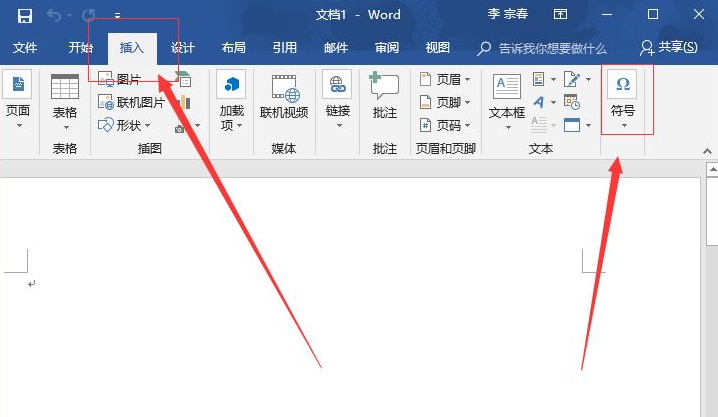Switch to the 审阅 Review tab
Screen dimensions: 718x417
coord(386,47)
